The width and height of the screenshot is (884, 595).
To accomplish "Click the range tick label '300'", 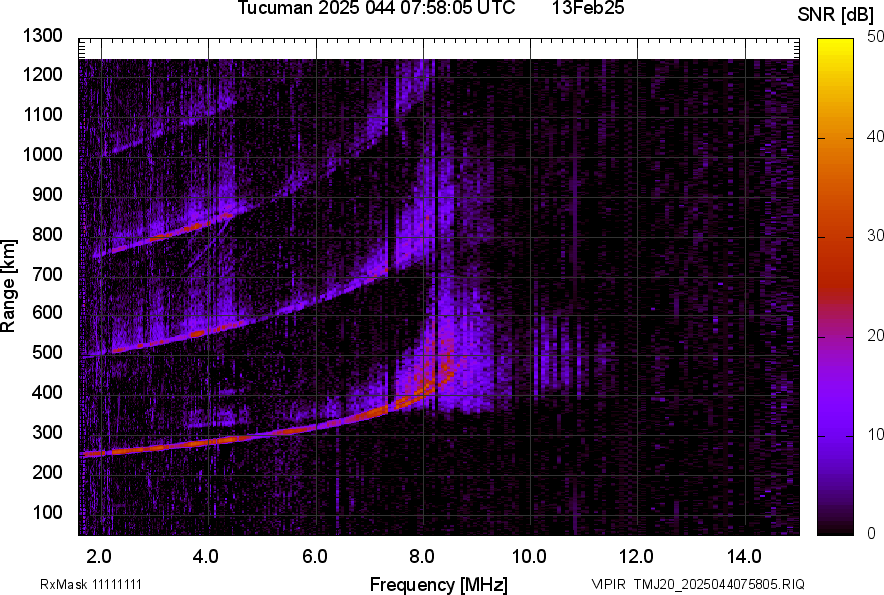I will click(x=47, y=432).
